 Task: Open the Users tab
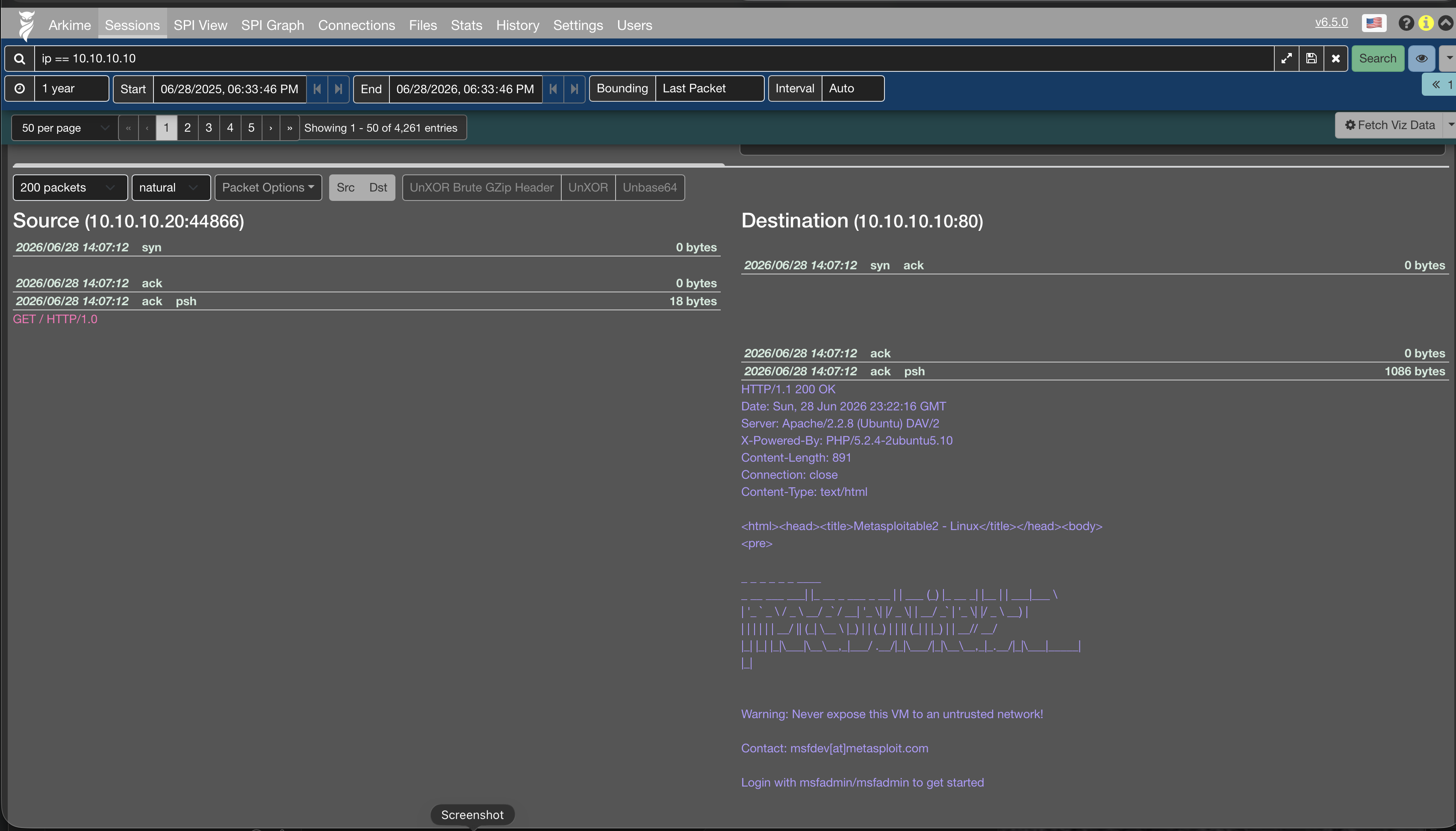pos(634,25)
